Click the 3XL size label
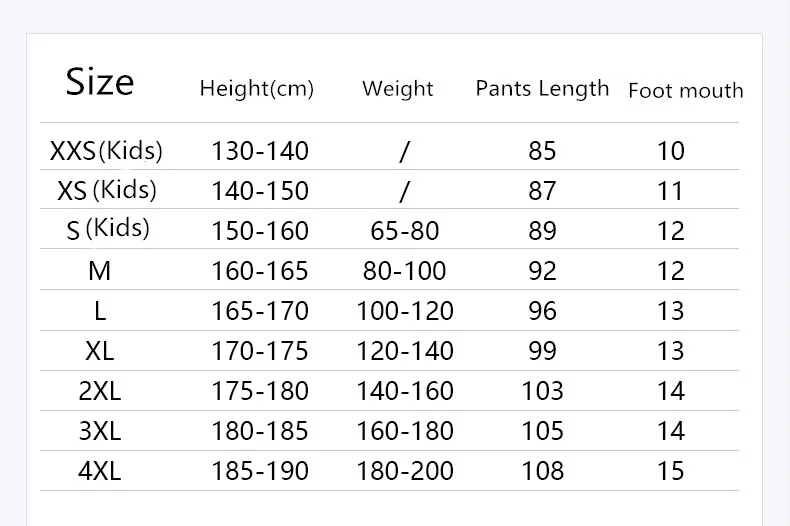Image resolution: width=790 pixels, height=526 pixels. (100, 431)
